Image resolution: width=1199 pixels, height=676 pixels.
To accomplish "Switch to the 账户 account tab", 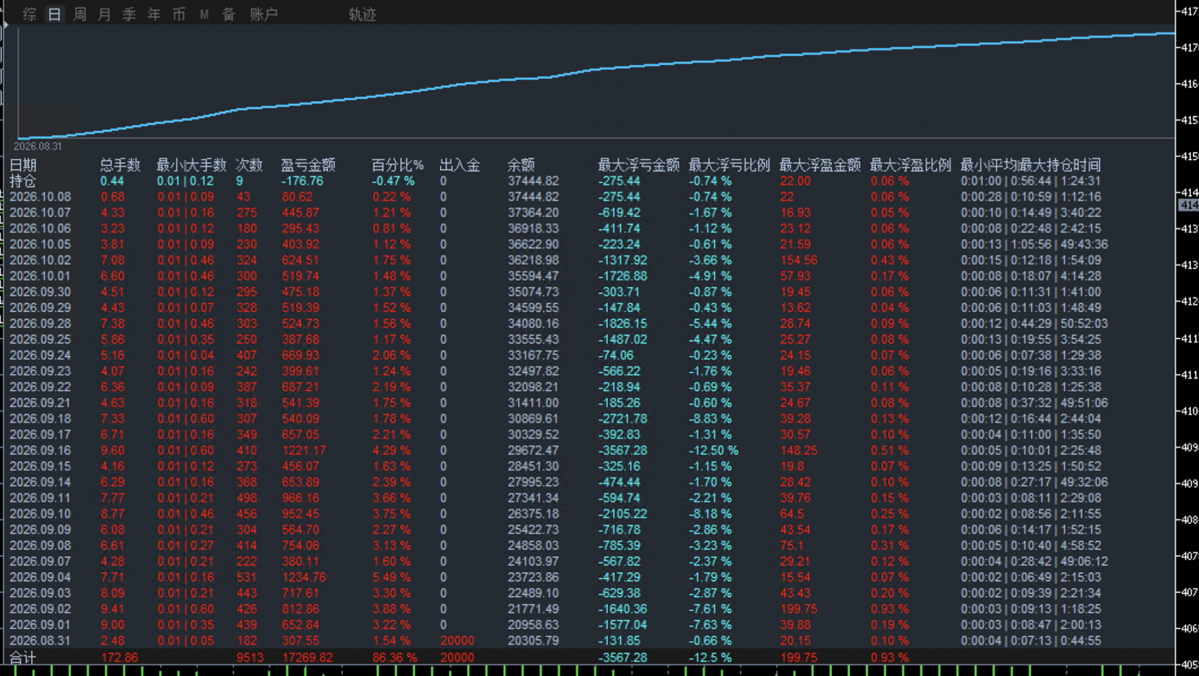I will tap(264, 14).
